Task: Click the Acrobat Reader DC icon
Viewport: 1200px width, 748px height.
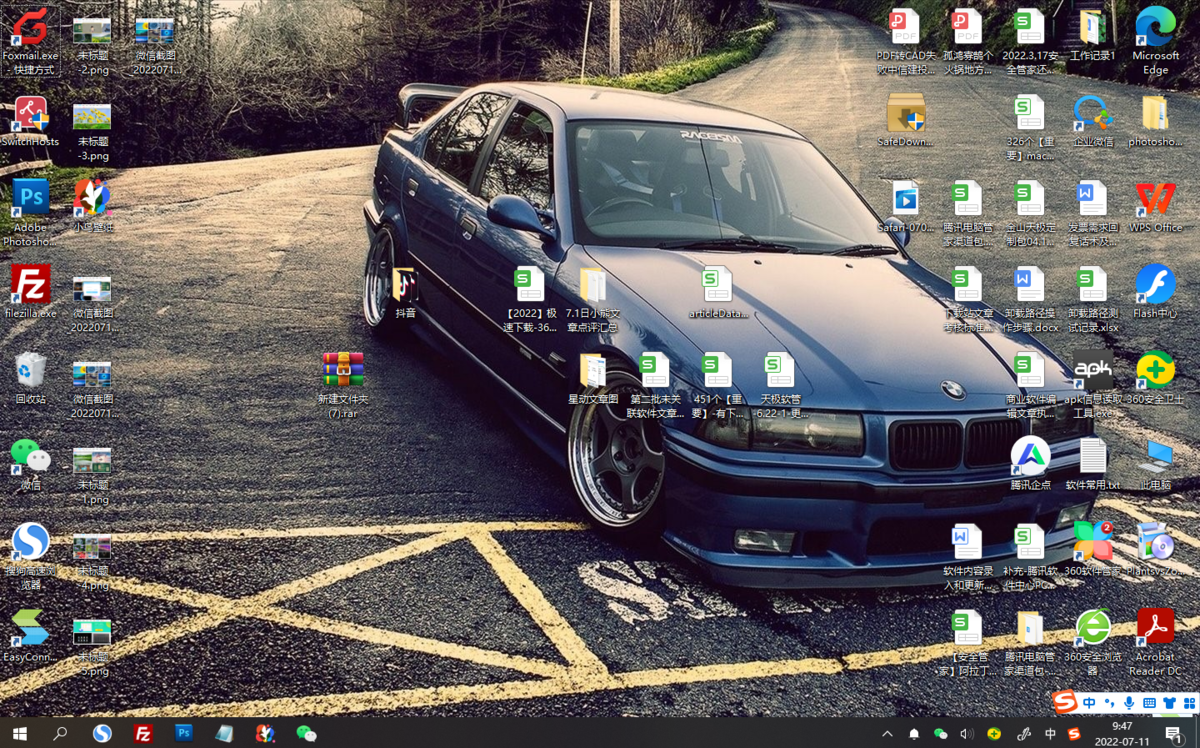Action: (1155, 628)
